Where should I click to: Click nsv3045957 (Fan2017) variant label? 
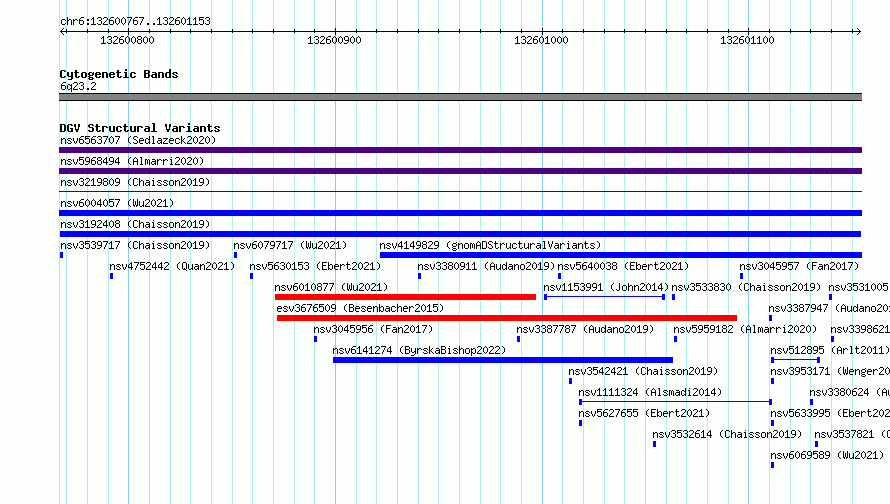(799, 266)
